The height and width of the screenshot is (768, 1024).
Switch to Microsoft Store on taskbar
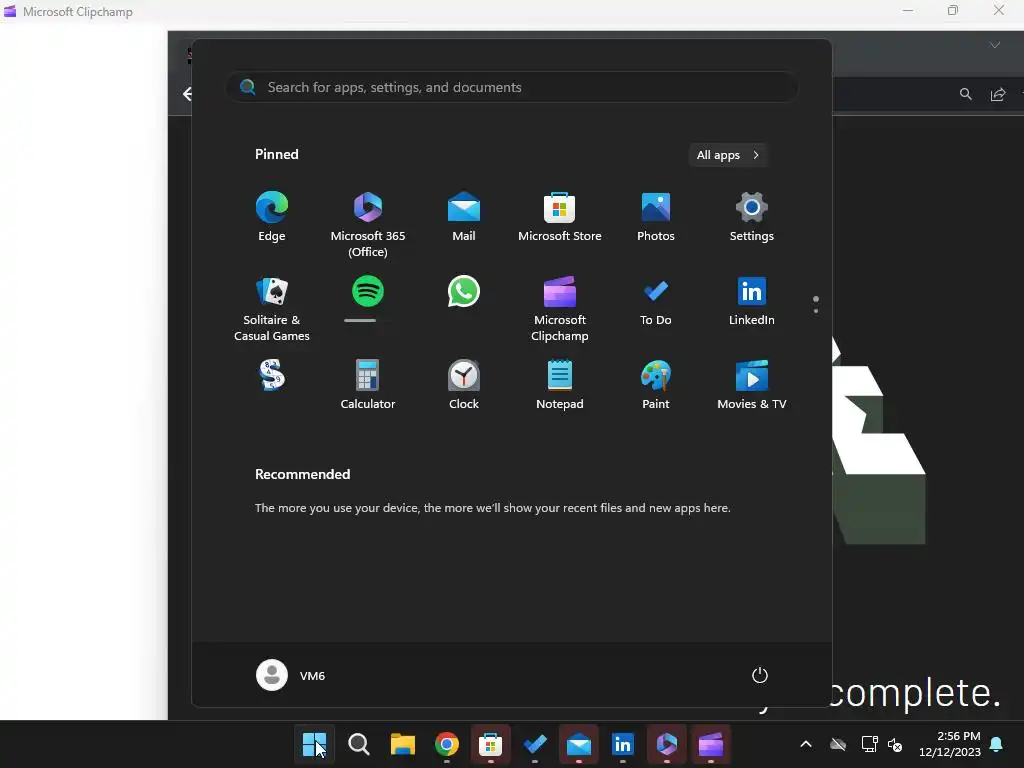point(490,744)
